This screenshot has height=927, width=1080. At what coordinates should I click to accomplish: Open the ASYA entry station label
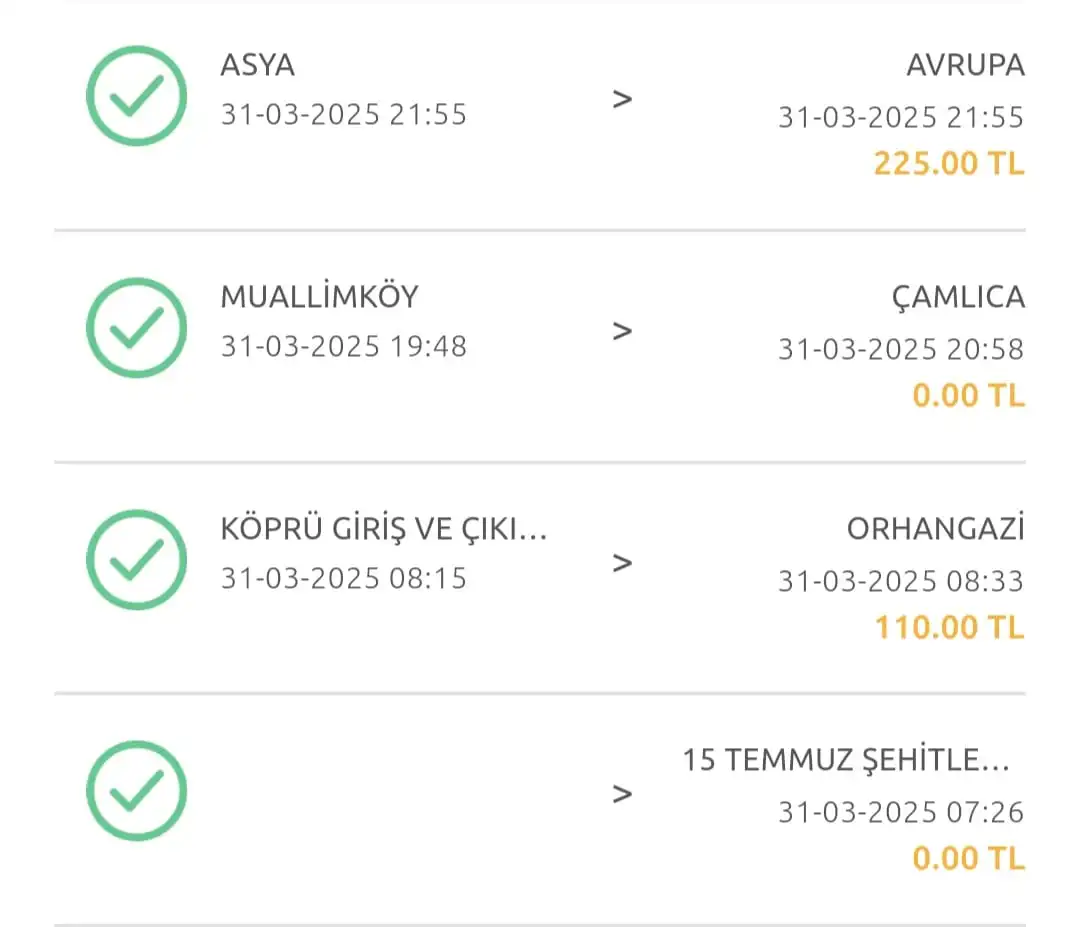(258, 65)
